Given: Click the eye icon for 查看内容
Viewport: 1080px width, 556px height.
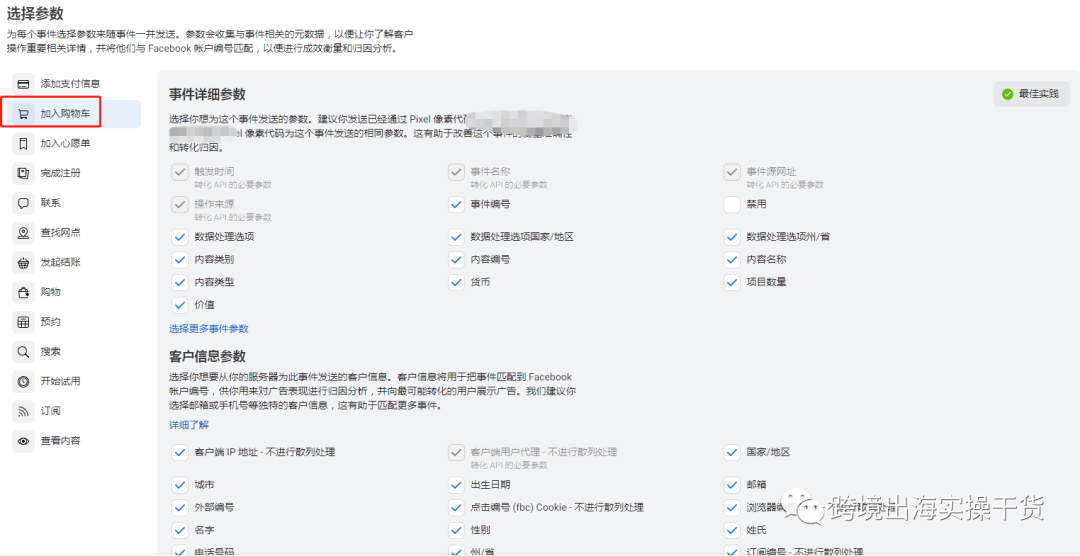Looking at the screenshot, I should click(x=23, y=441).
